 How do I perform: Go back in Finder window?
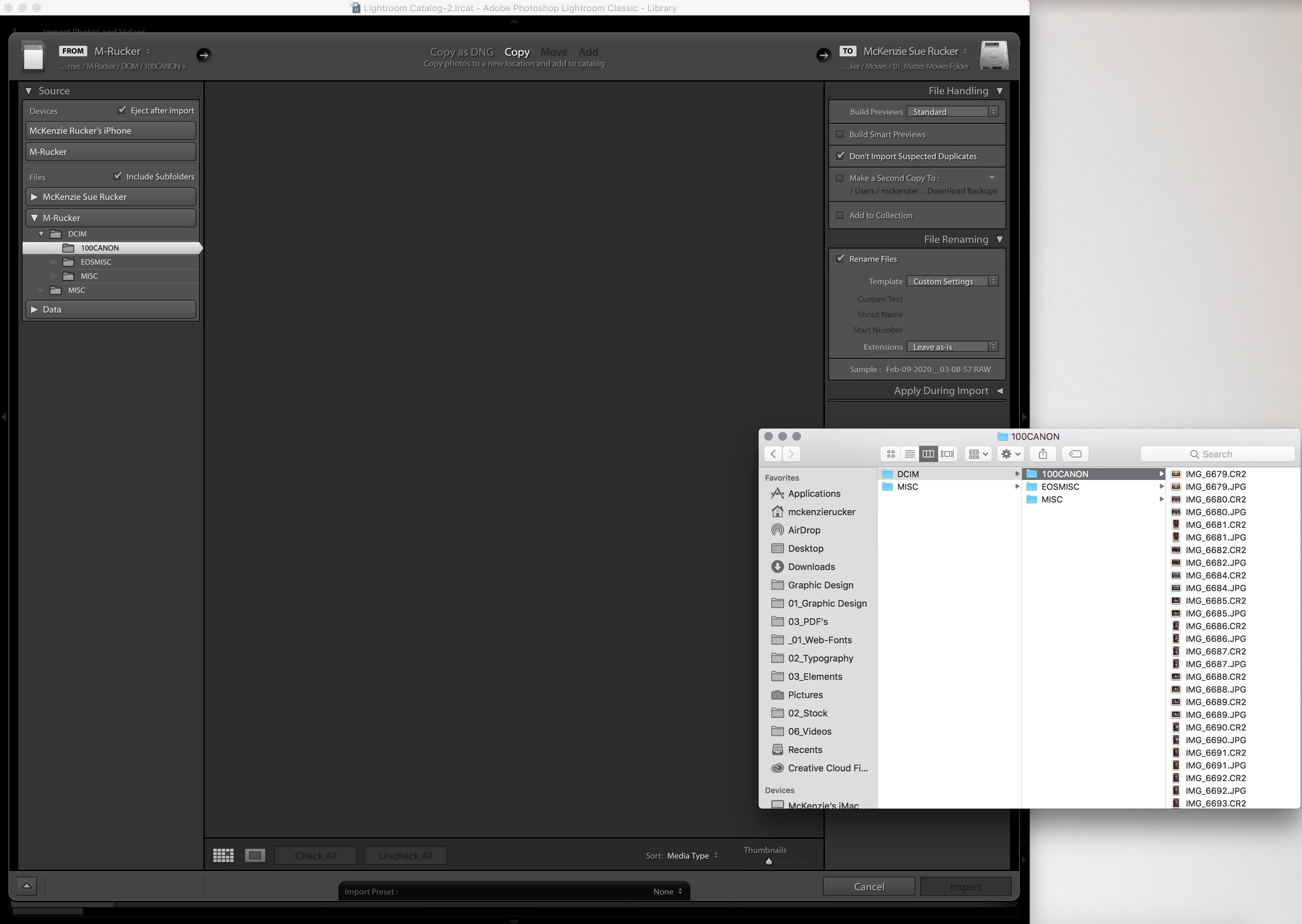(773, 454)
